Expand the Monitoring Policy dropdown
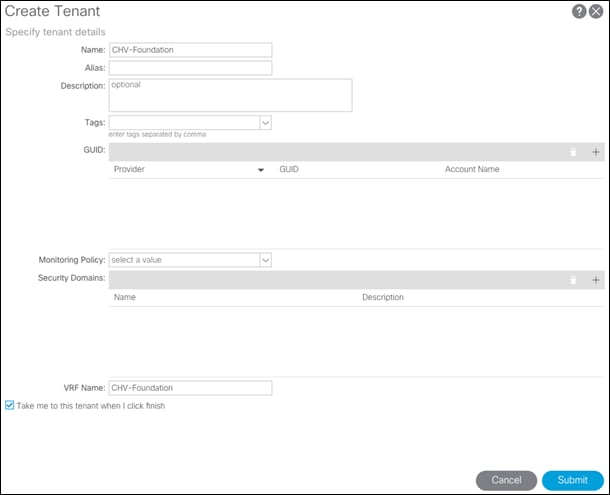This screenshot has height=495, width=610. click(x=265, y=260)
